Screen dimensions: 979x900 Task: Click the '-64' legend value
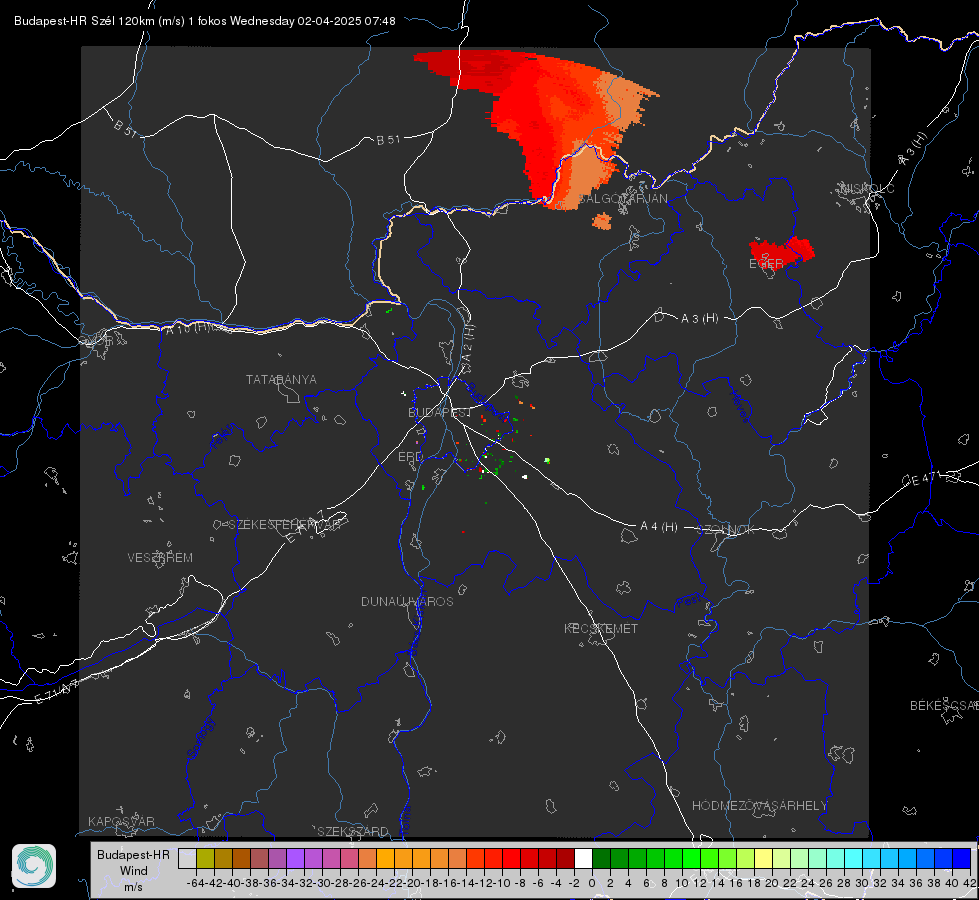[x=196, y=883]
